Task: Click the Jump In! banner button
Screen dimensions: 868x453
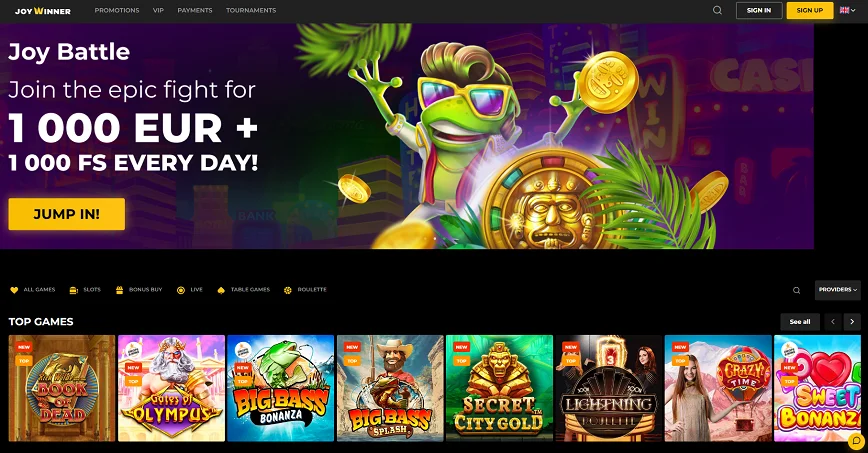Action: [x=66, y=214]
